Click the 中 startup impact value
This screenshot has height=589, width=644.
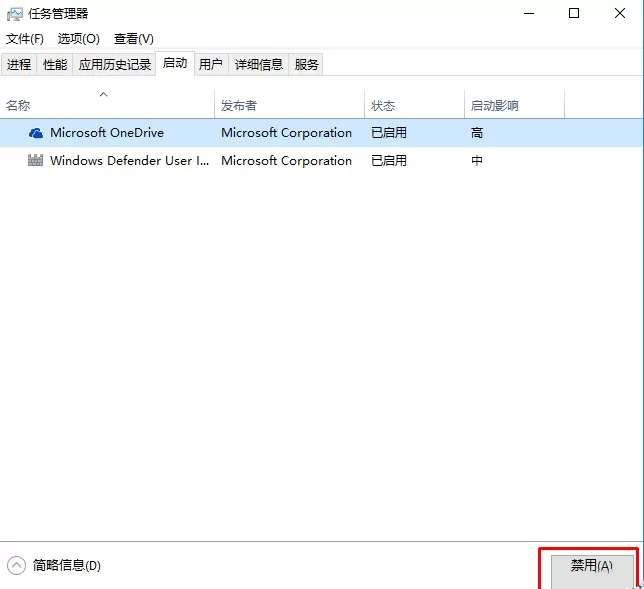(x=477, y=161)
